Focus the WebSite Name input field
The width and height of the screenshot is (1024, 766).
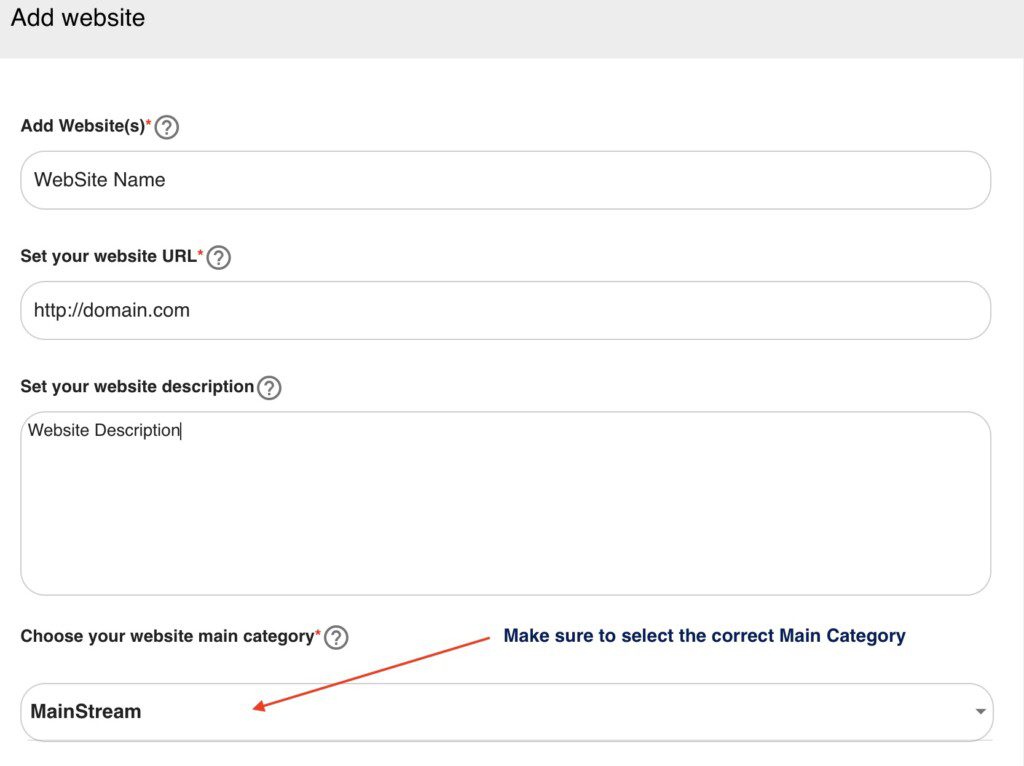[505, 180]
